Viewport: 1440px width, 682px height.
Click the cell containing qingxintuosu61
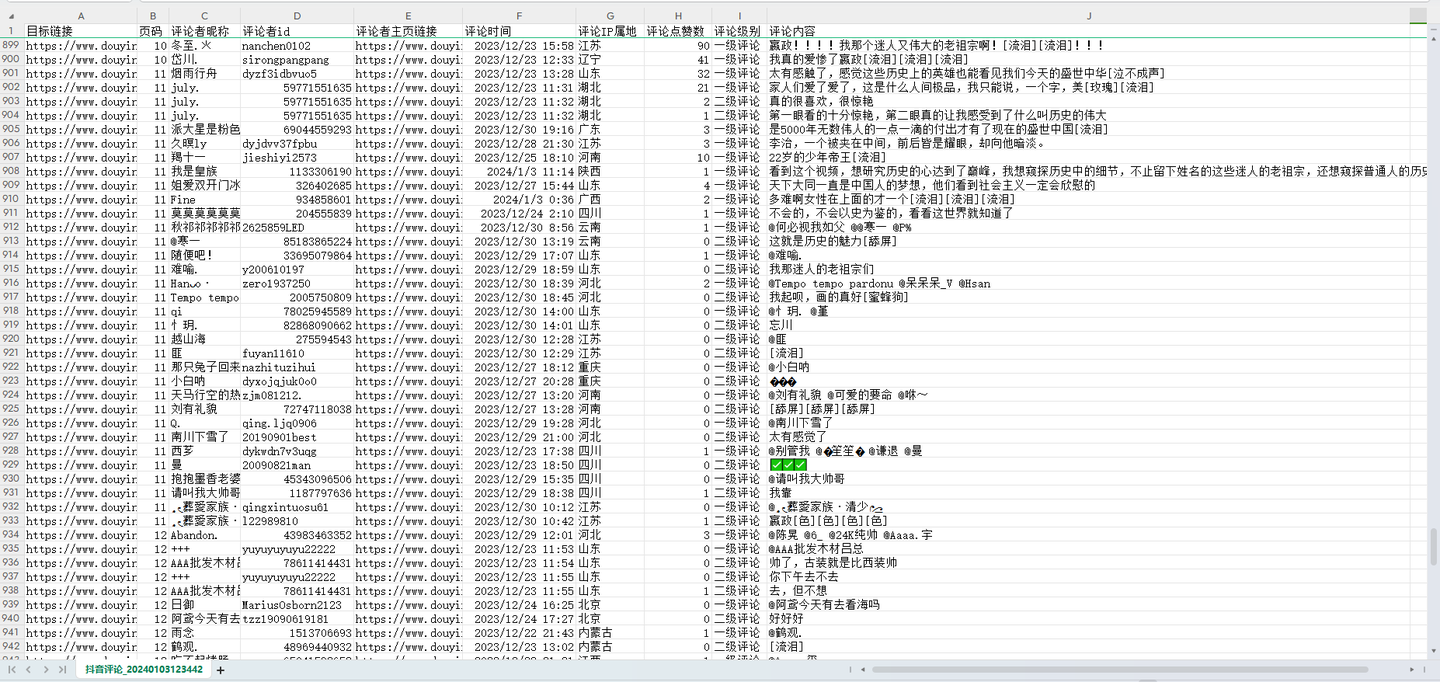[297, 507]
